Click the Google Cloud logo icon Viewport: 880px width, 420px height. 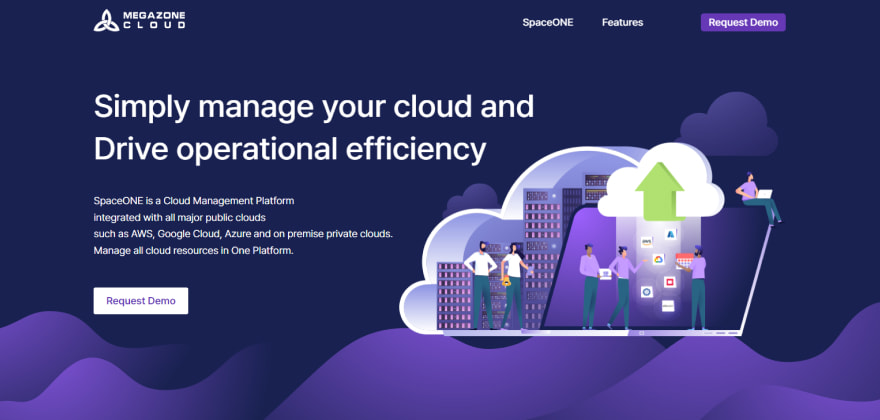pyautogui.click(x=659, y=259)
